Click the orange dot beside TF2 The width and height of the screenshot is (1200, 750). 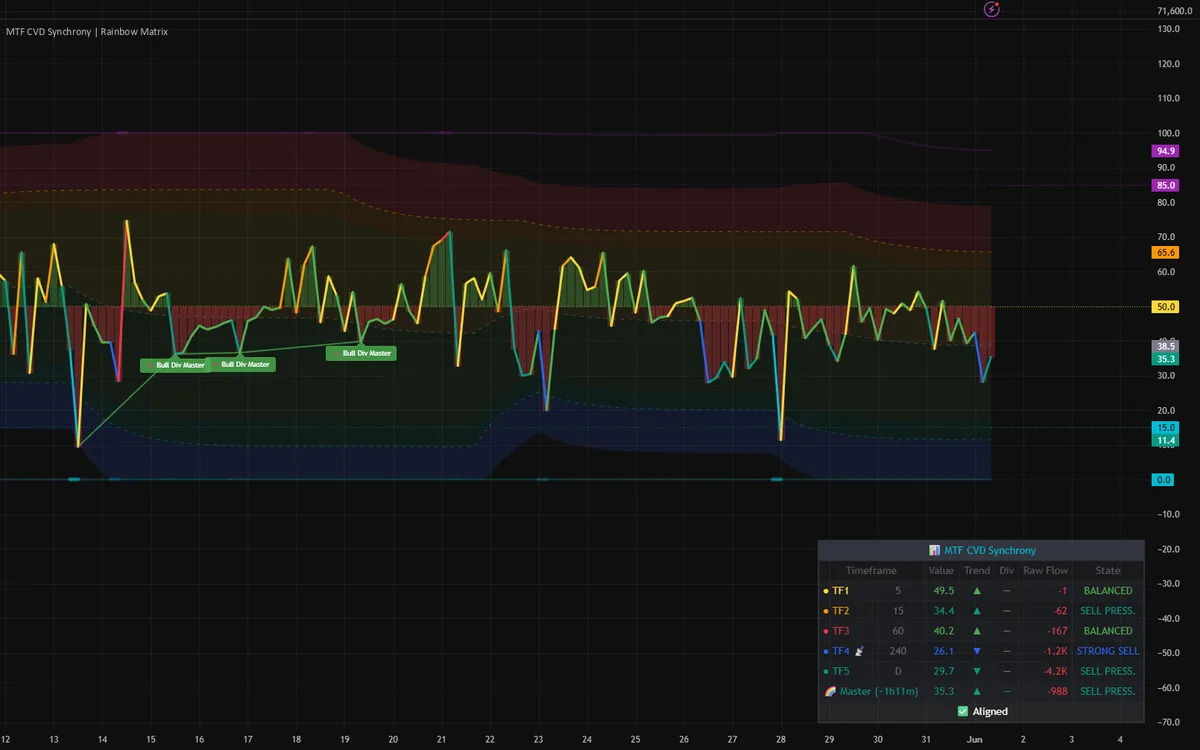click(825, 611)
